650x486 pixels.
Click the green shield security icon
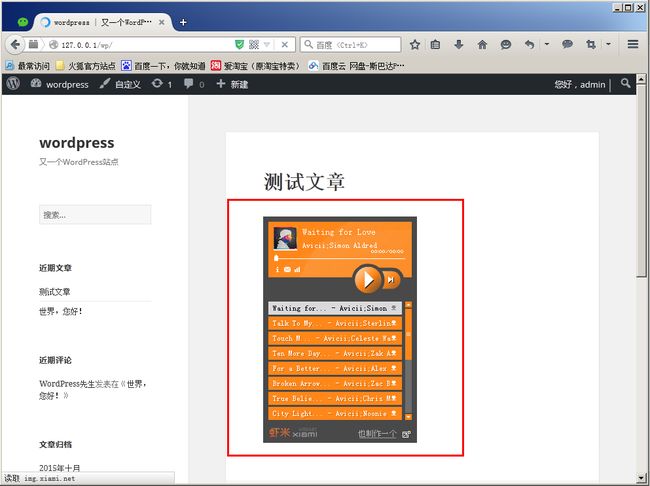click(239, 44)
